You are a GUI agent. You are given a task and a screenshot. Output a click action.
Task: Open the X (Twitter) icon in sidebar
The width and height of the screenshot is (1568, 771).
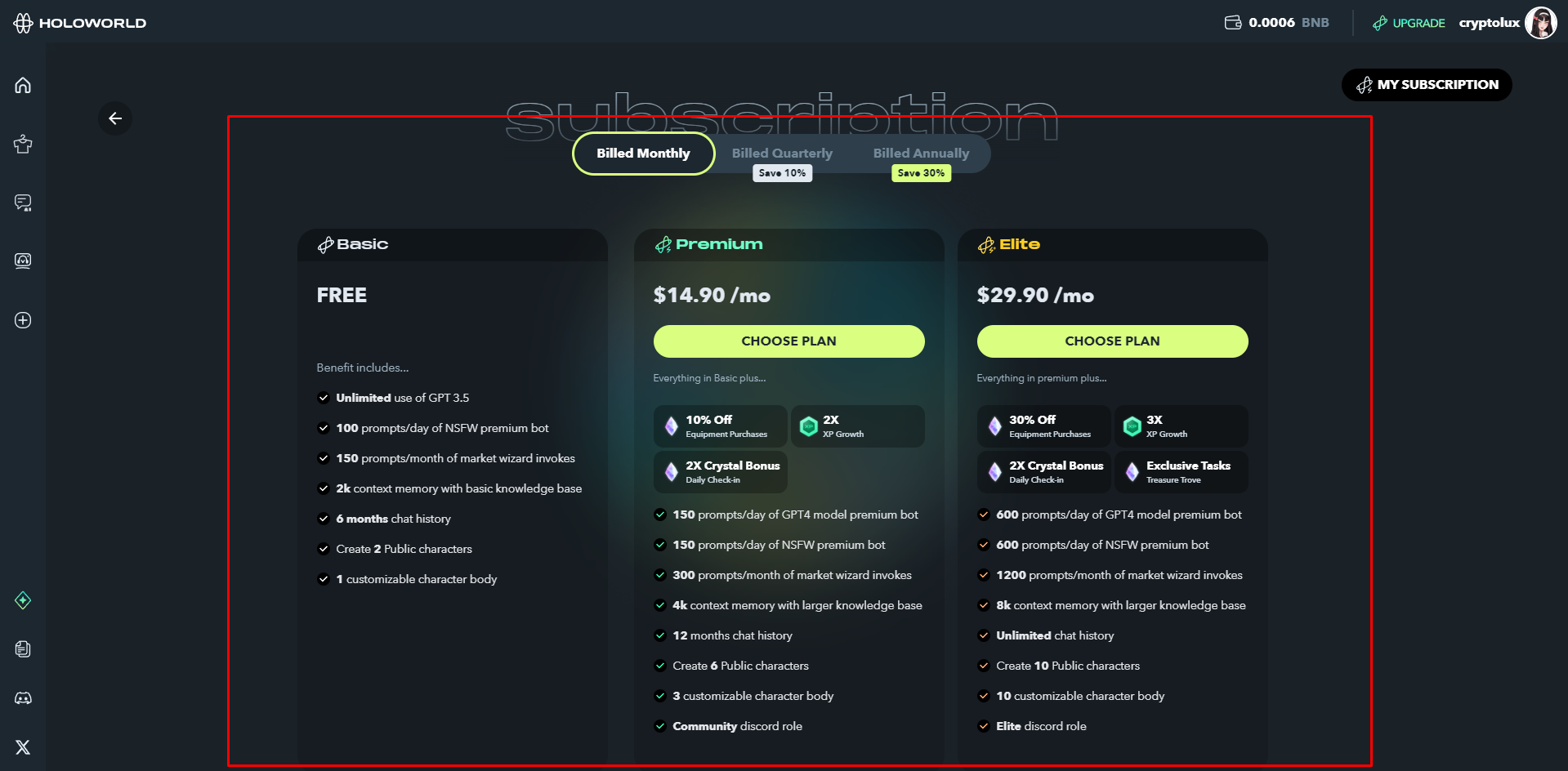click(x=23, y=747)
